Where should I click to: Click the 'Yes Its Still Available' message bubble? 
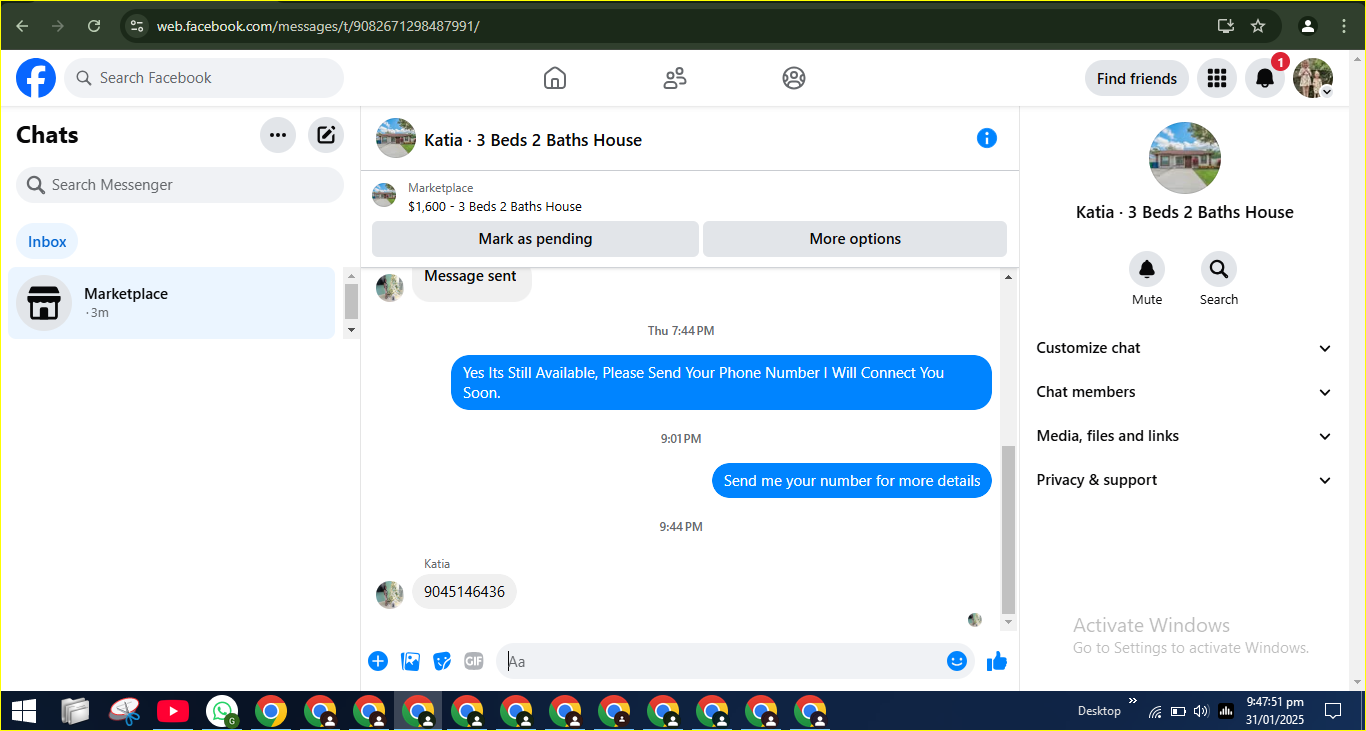point(721,383)
